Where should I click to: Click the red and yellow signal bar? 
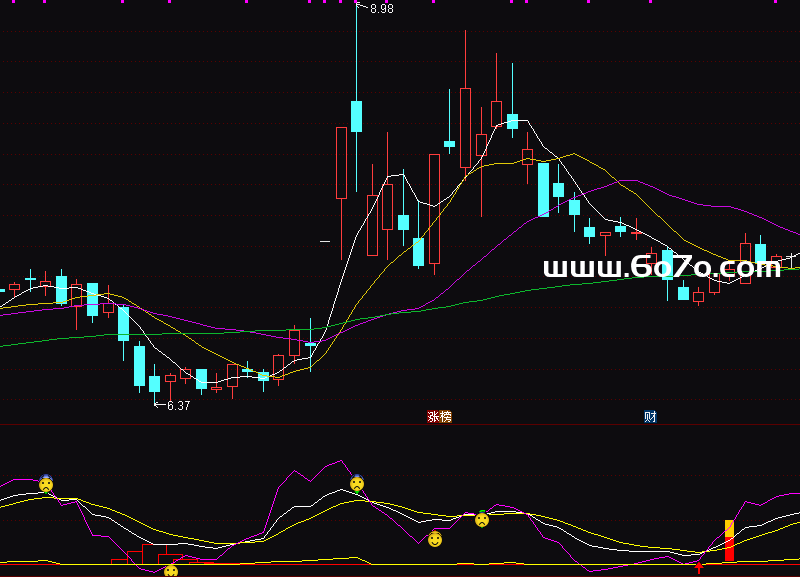point(729,541)
